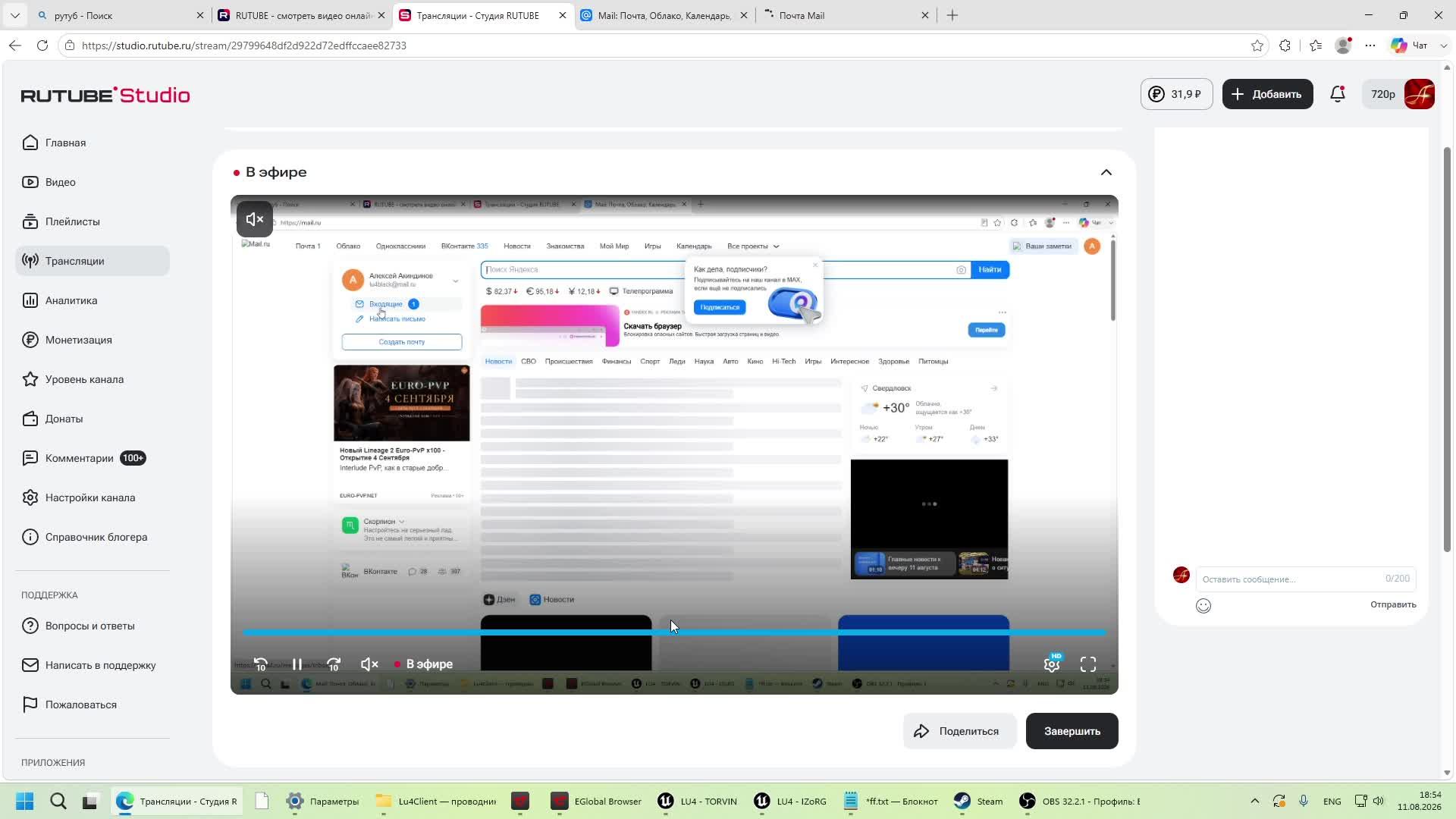Click the envelope icon next to Написать в поддержку
This screenshot has height=819, width=1456.
(30, 665)
